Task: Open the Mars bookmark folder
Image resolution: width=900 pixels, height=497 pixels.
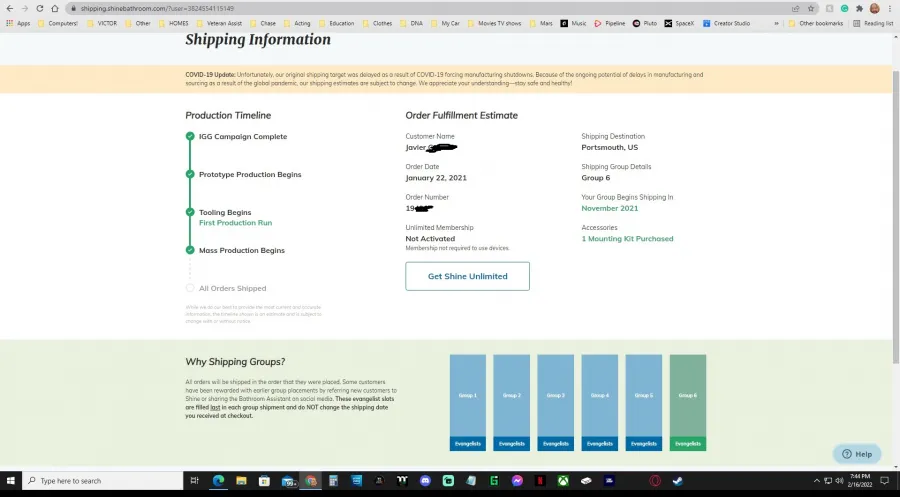Action: tap(541, 24)
